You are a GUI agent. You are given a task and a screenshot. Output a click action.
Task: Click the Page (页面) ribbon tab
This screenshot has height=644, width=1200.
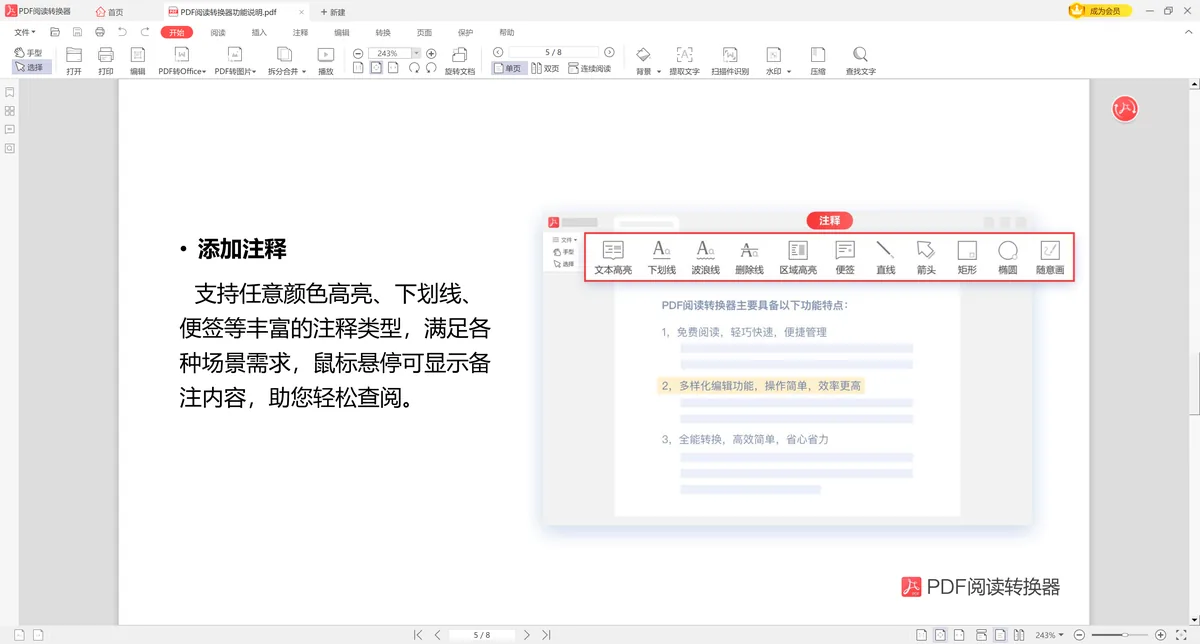pos(424,33)
